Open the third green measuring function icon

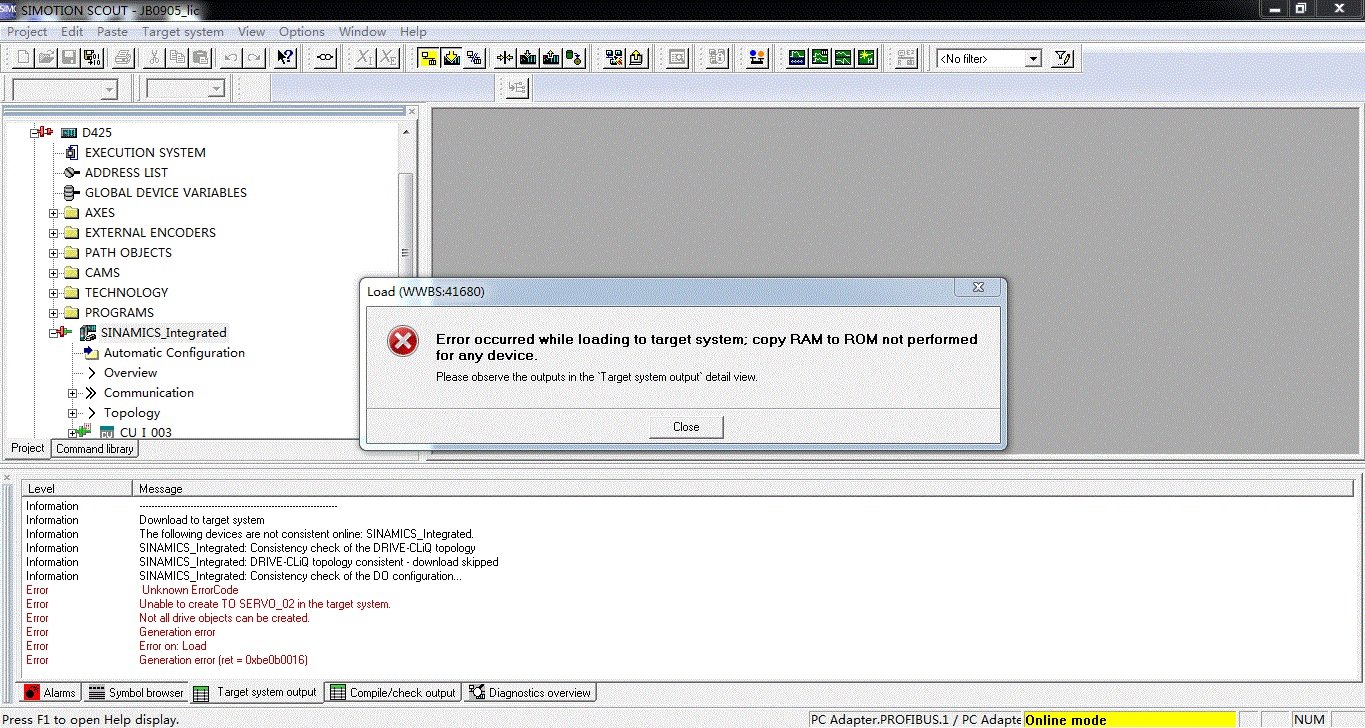click(x=843, y=58)
